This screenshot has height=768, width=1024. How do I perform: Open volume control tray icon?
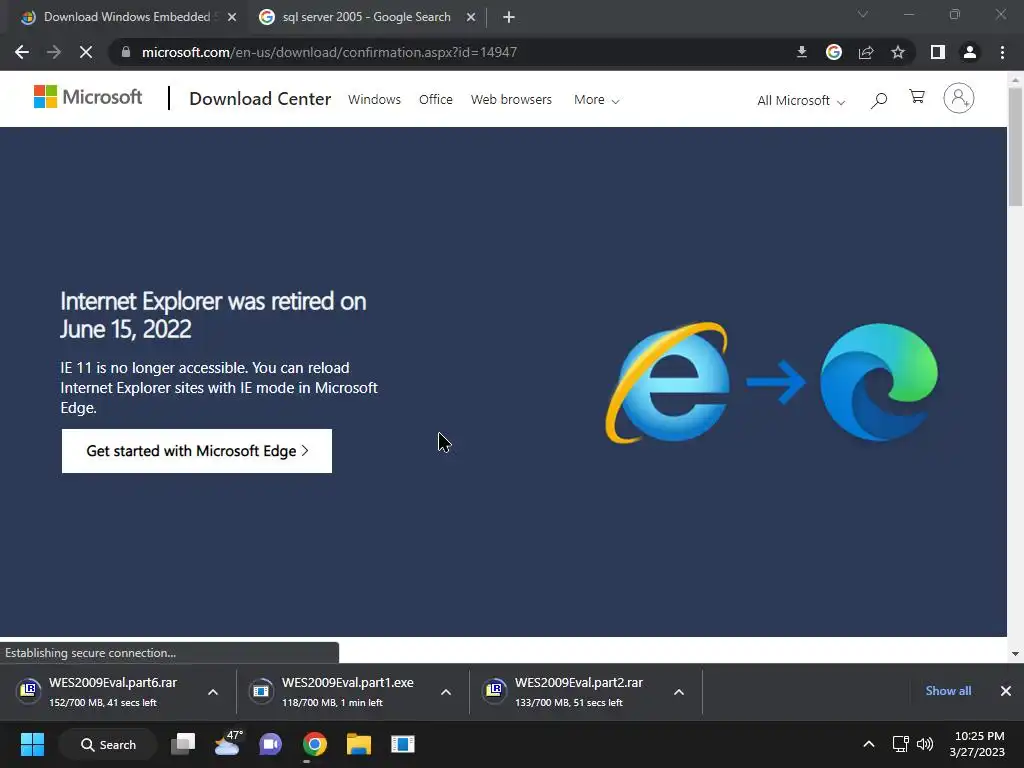925,744
